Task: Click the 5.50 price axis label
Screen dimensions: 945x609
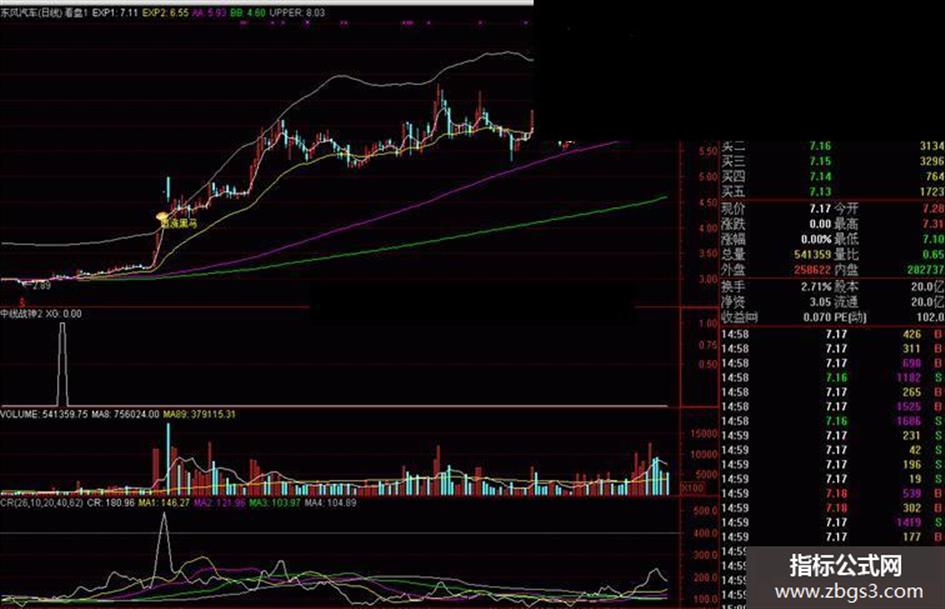Action: tap(708, 151)
